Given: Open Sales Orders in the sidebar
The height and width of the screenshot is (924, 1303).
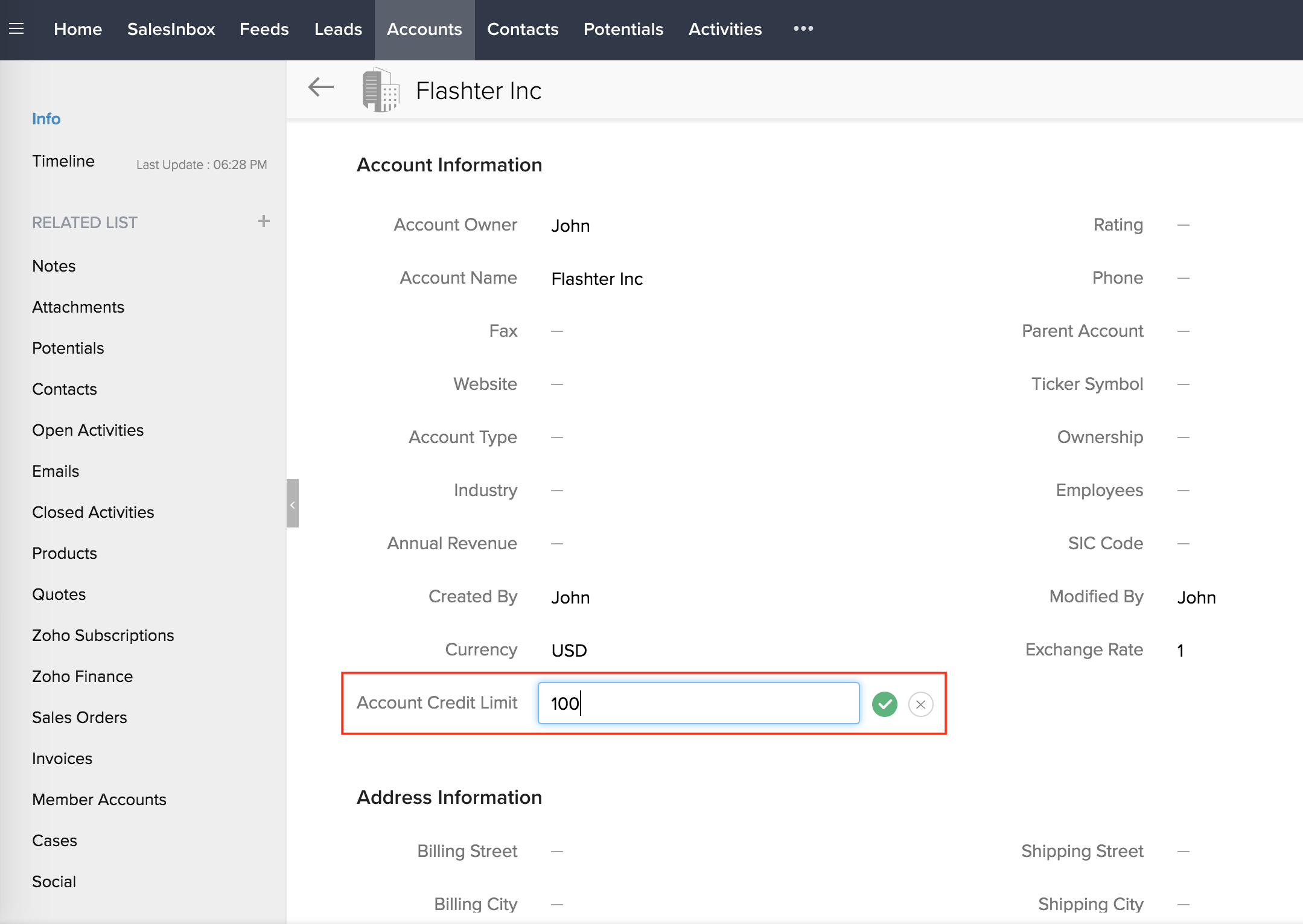Looking at the screenshot, I should (x=79, y=718).
